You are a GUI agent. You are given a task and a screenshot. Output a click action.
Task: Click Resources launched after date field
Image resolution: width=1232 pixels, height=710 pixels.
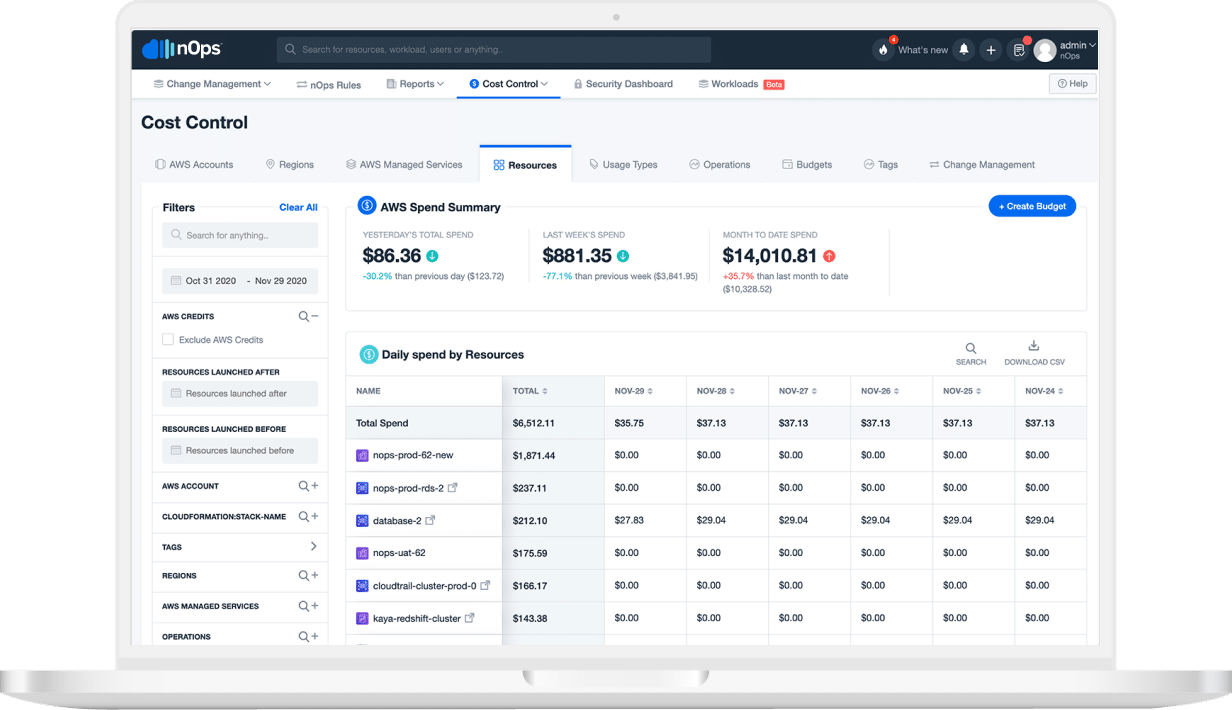pos(240,393)
